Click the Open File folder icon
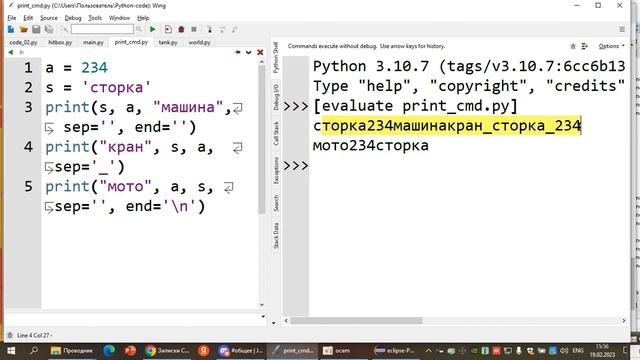 click(24, 29)
